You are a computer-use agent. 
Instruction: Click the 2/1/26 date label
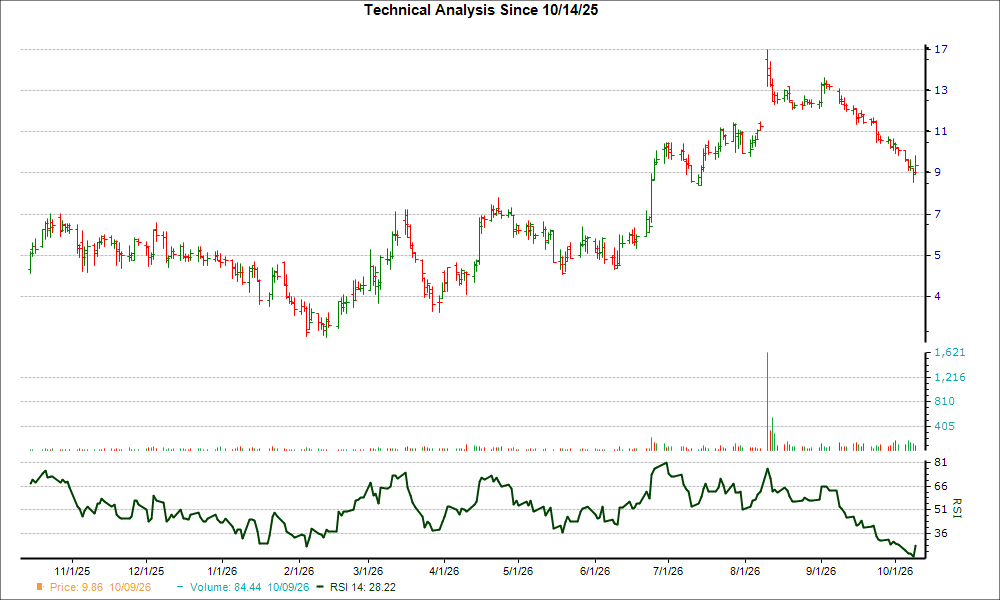pyautogui.click(x=299, y=571)
